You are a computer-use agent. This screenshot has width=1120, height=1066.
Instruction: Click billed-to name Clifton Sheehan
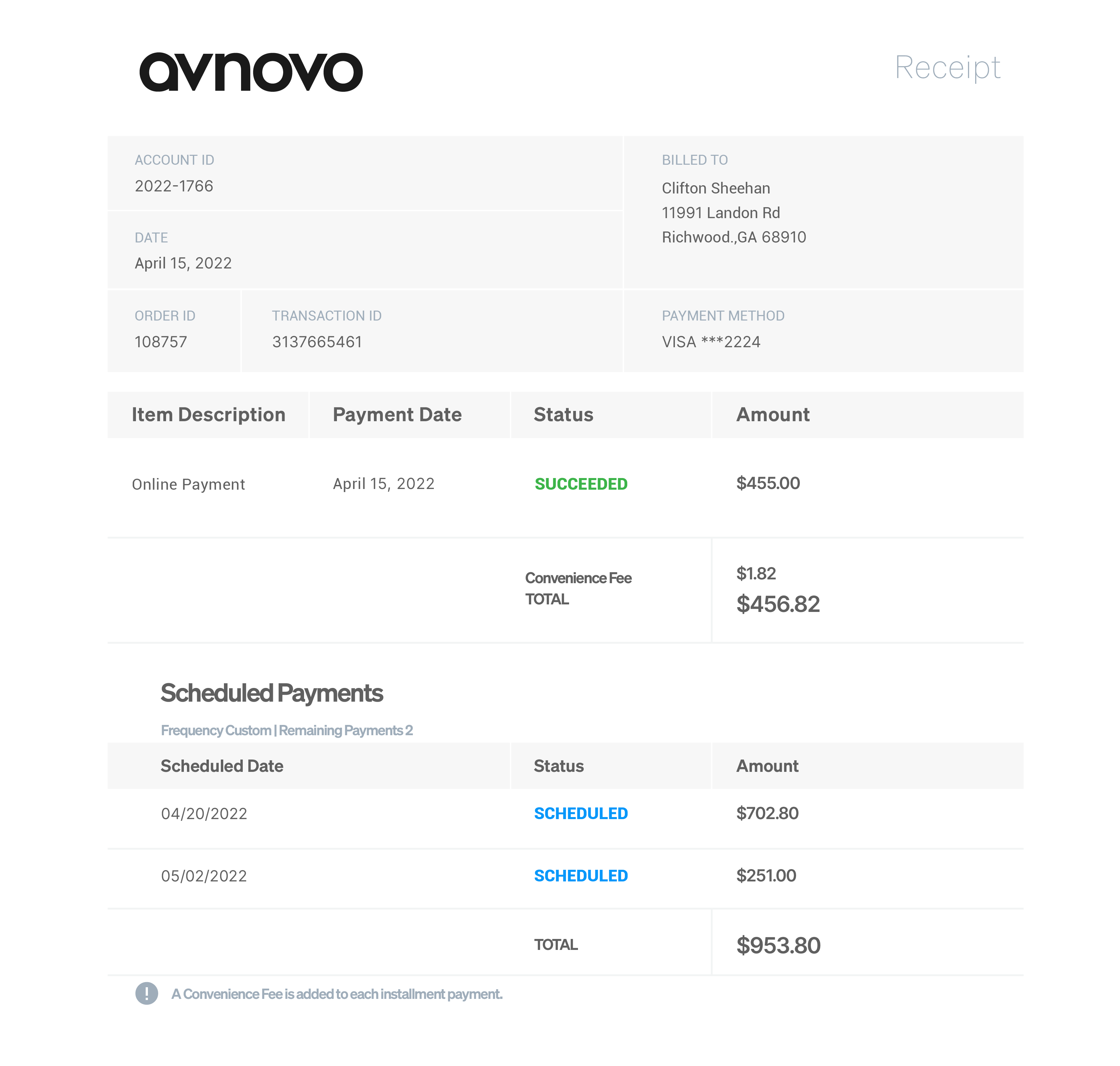[x=716, y=188]
